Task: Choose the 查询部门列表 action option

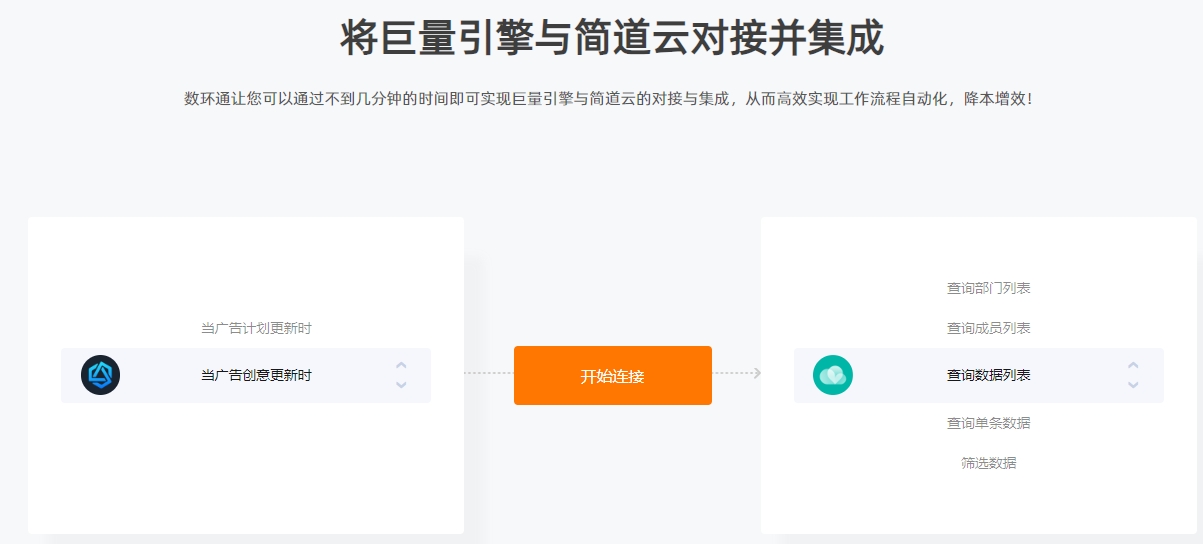Action: point(989,288)
